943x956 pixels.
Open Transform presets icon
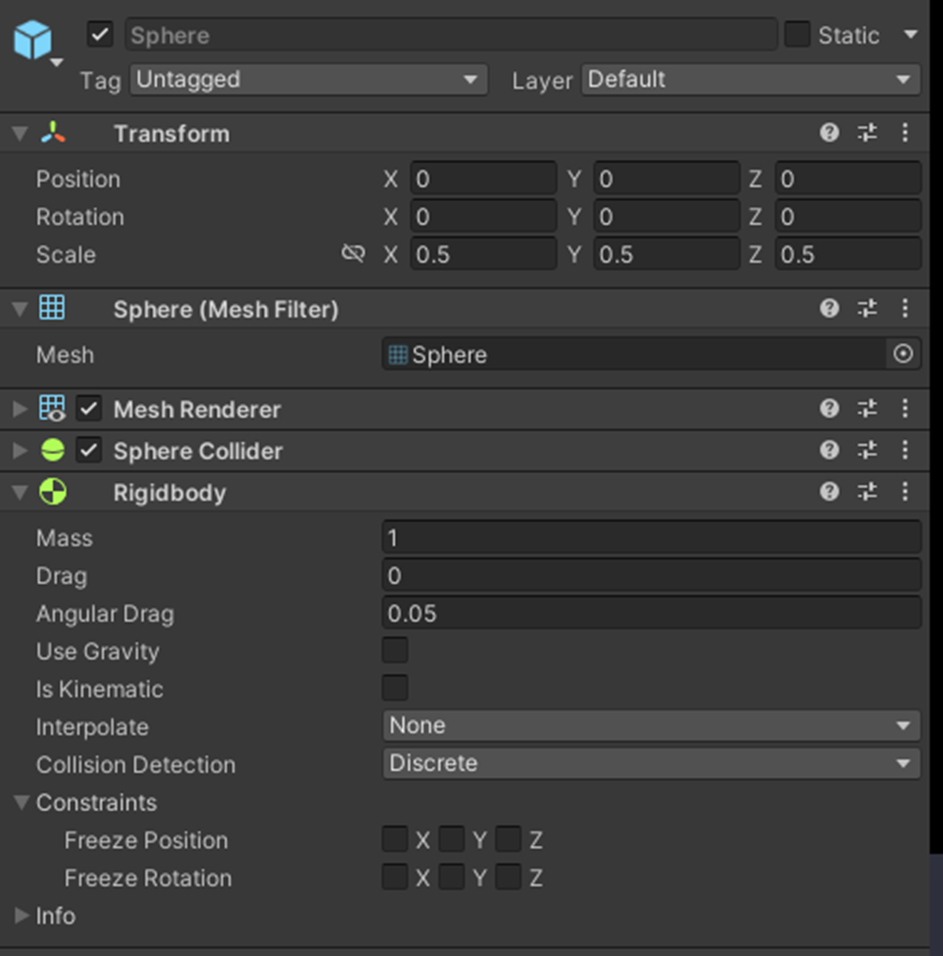(x=867, y=132)
